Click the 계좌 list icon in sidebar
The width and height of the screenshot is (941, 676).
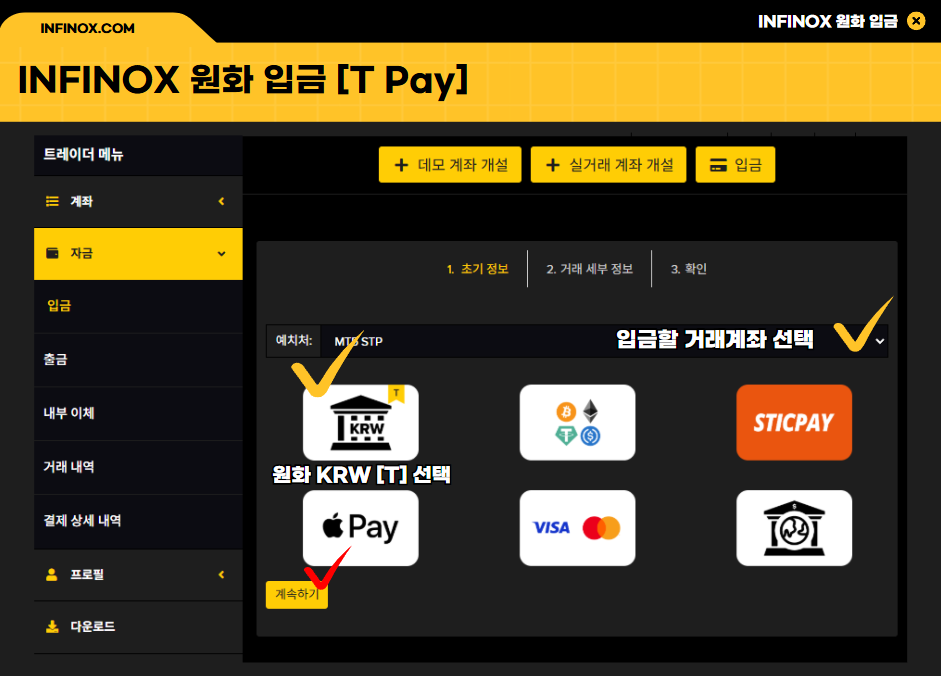pyautogui.click(x=52, y=201)
